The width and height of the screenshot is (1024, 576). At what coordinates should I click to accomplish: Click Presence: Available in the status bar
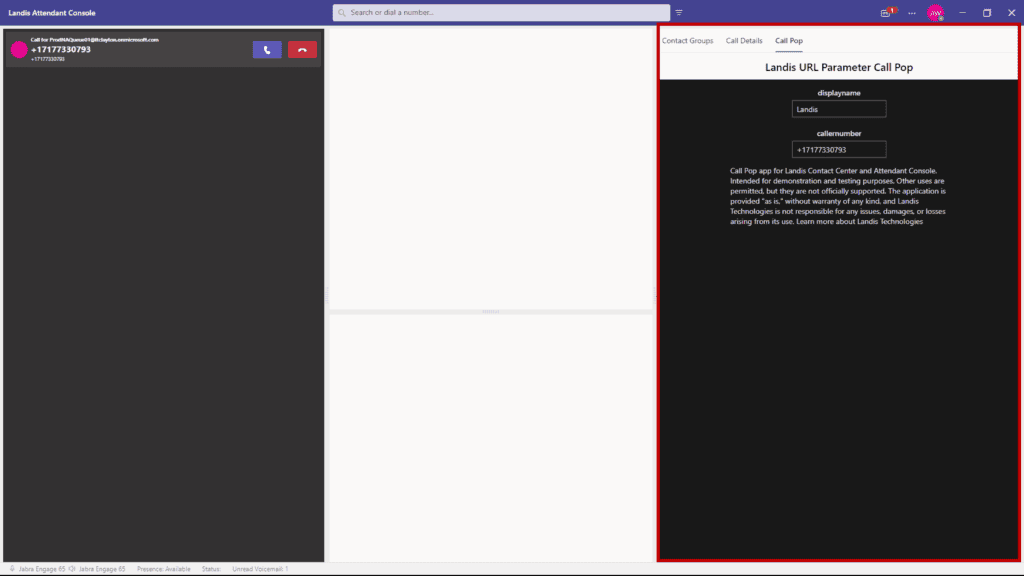tap(164, 568)
